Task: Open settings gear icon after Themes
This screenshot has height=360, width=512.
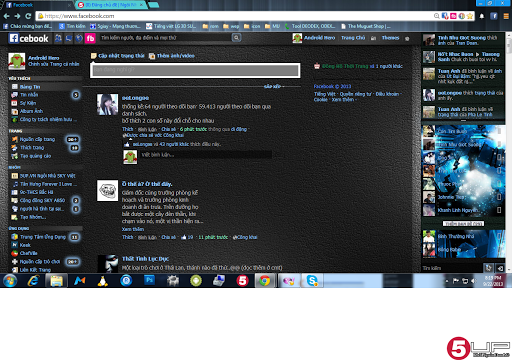Action: click(407, 38)
